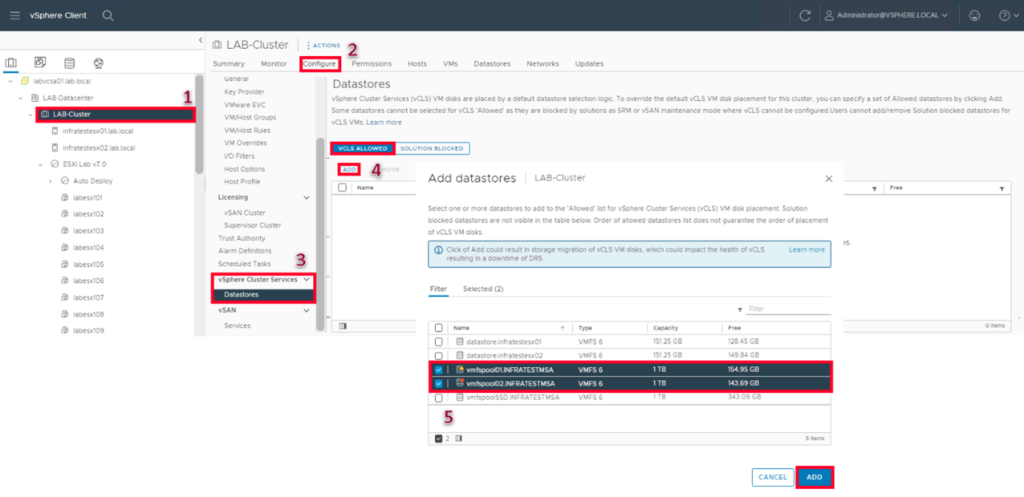Screen dimensions: 1024x497
Task: Refresh the vSphere Client view
Action: (804, 15)
